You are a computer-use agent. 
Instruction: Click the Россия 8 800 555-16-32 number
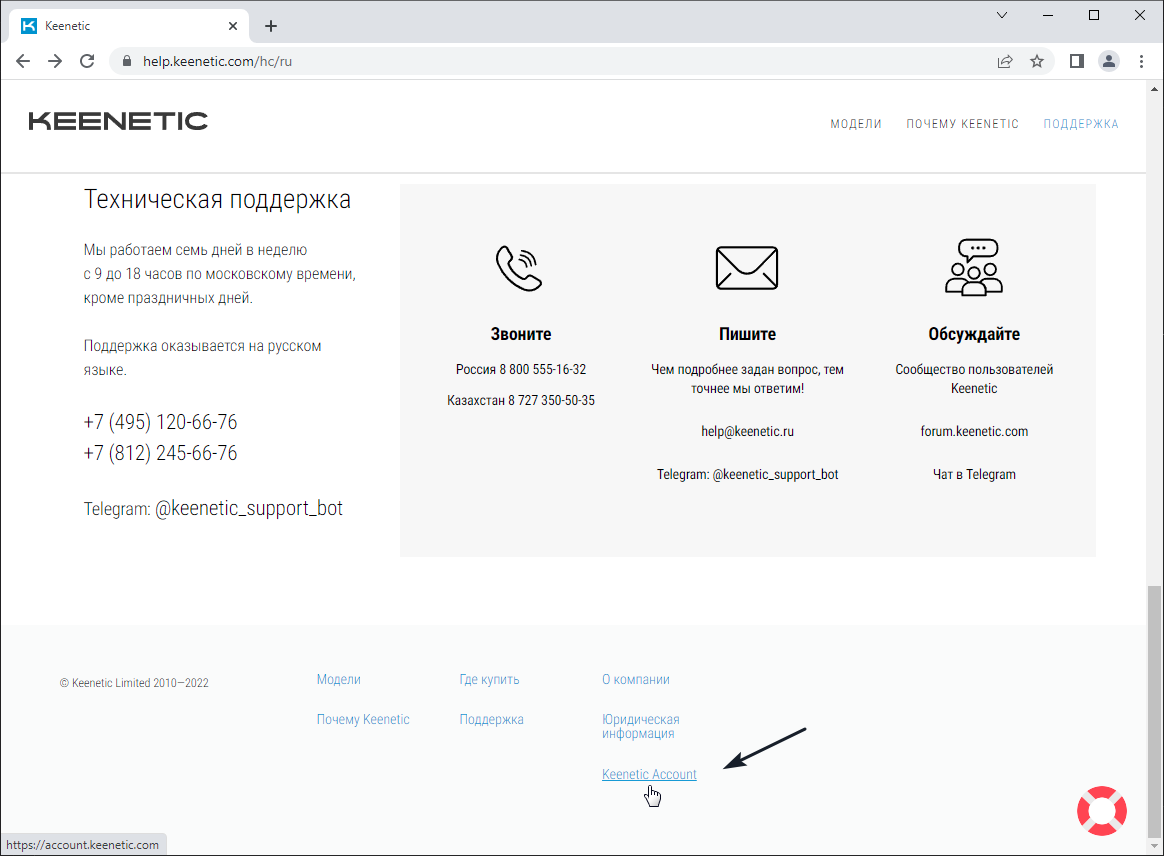(x=520, y=369)
